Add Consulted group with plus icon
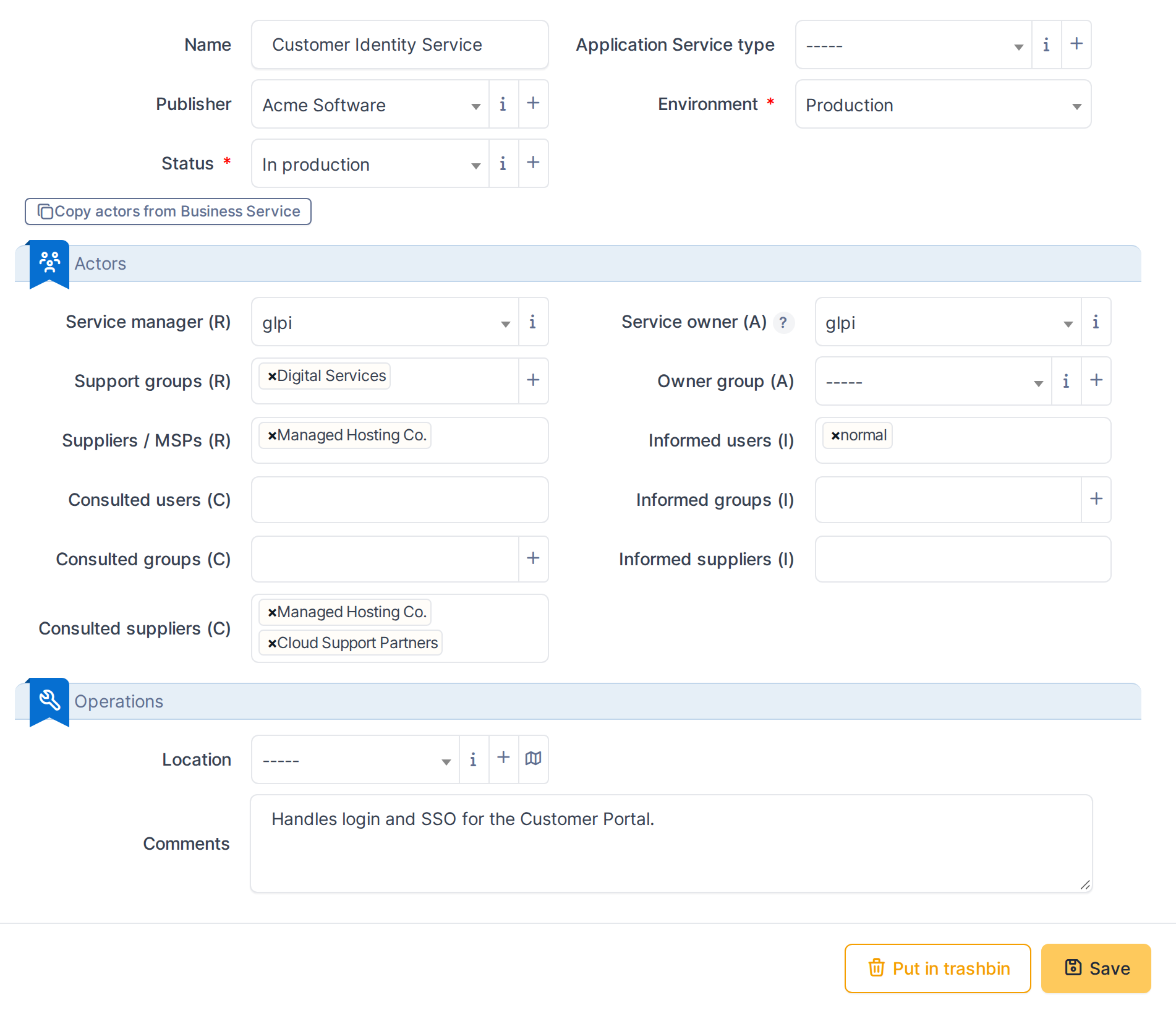The width and height of the screenshot is (1176, 1013). [533, 558]
